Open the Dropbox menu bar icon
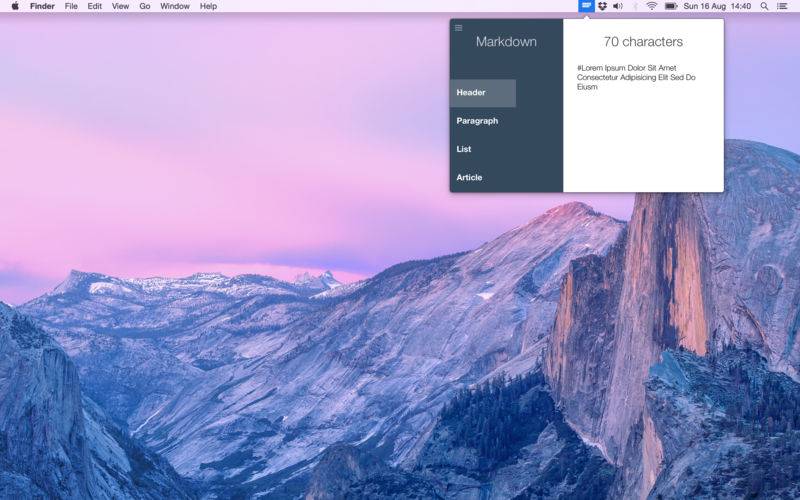 pos(603,6)
